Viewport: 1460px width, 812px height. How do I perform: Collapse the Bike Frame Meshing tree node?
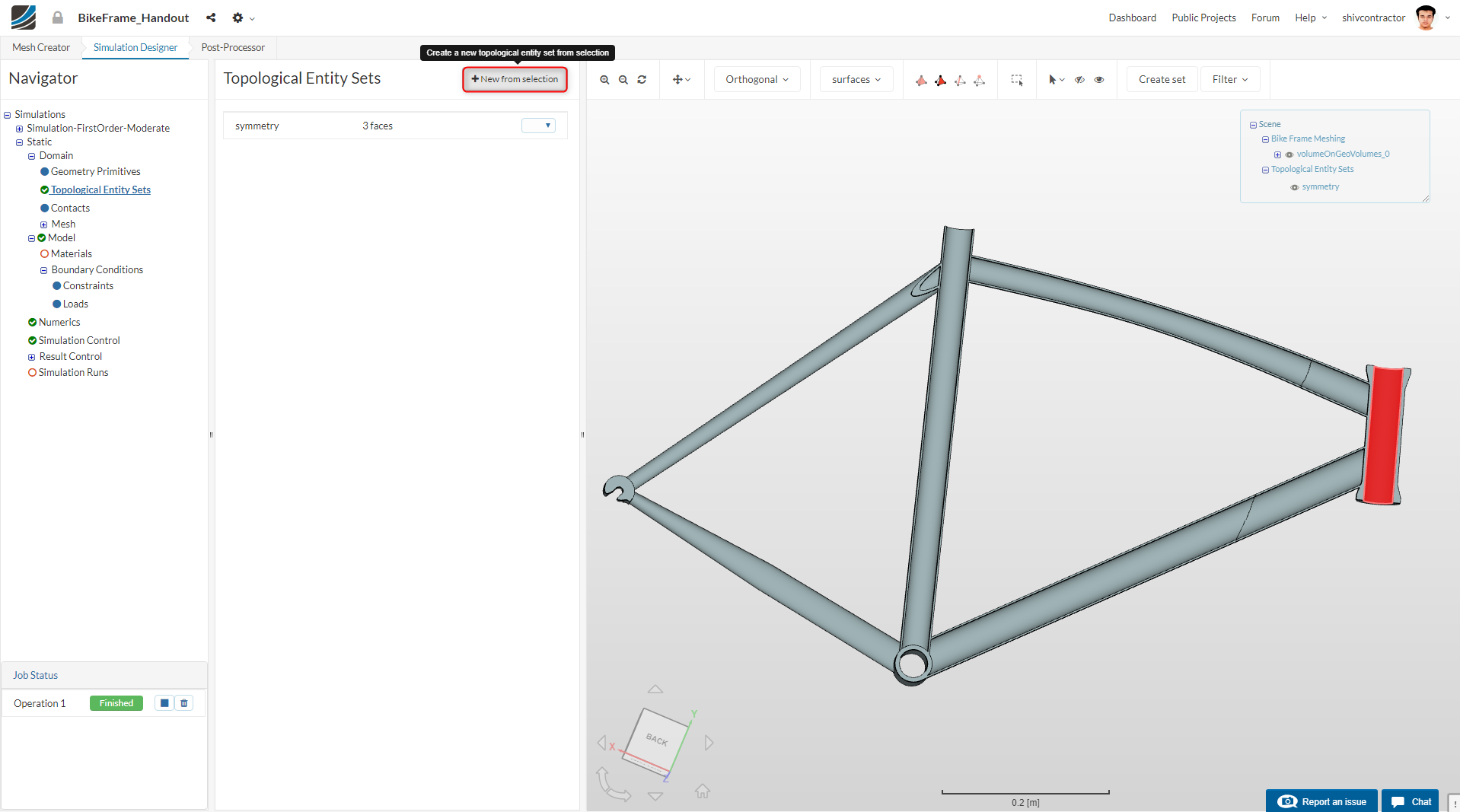pyautogui.click(x=1264, y=139)
